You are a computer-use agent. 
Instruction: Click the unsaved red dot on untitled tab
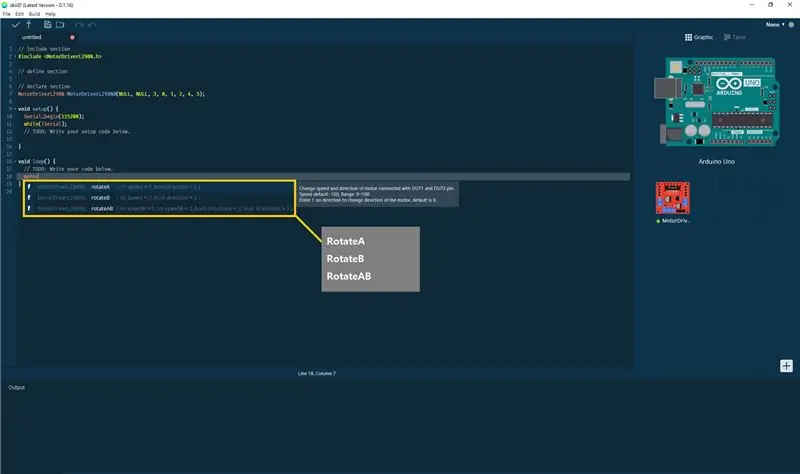tap(72, 37)
